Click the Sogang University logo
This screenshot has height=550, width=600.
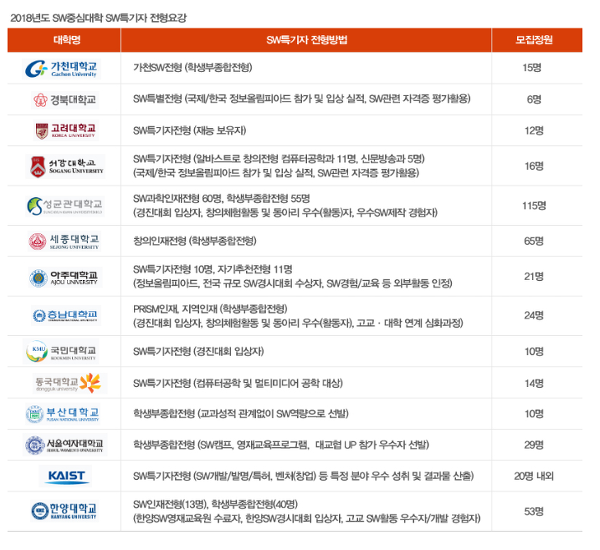pyautogui.click(x=65, y=166)
